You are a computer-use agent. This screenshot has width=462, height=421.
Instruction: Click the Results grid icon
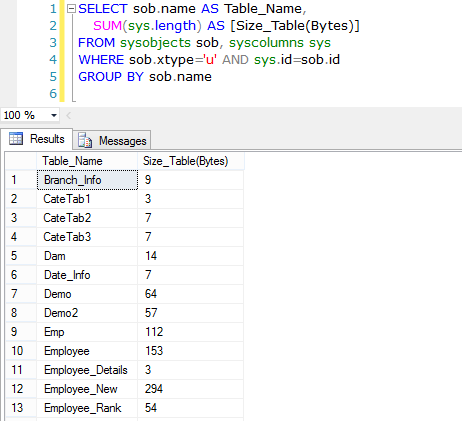pos(16,139)
